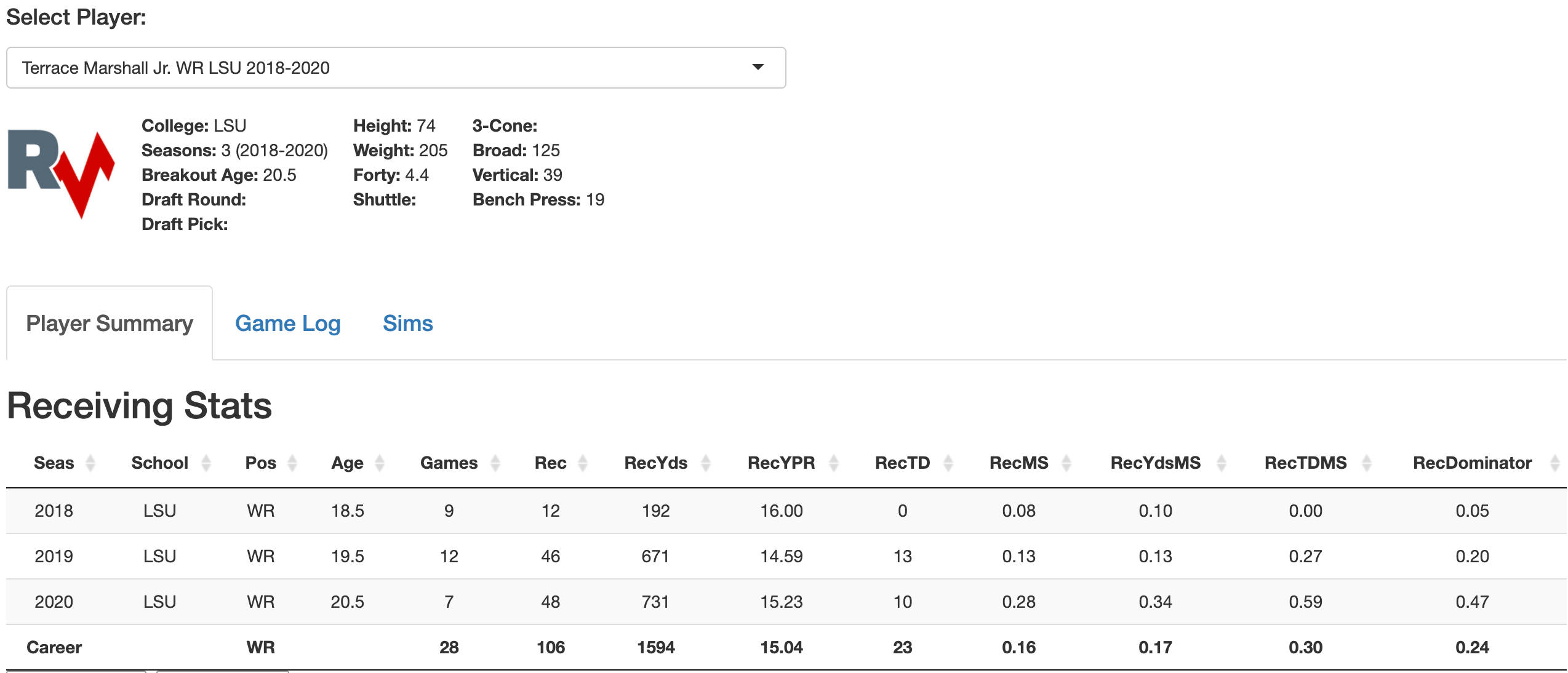This screenshot has height=673, width=1568.
Task: Click the dropdown caret arrow
Action: [758, 67]
